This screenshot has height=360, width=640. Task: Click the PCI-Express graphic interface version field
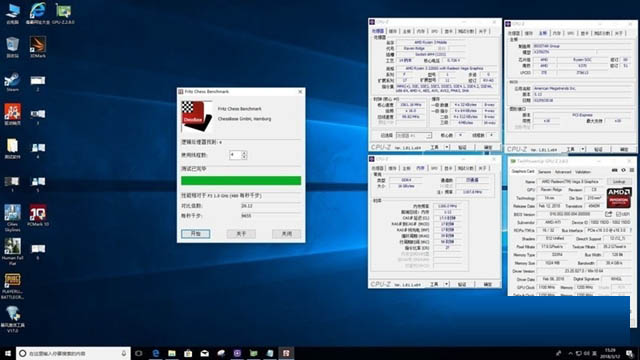click(x=582, y=115)
